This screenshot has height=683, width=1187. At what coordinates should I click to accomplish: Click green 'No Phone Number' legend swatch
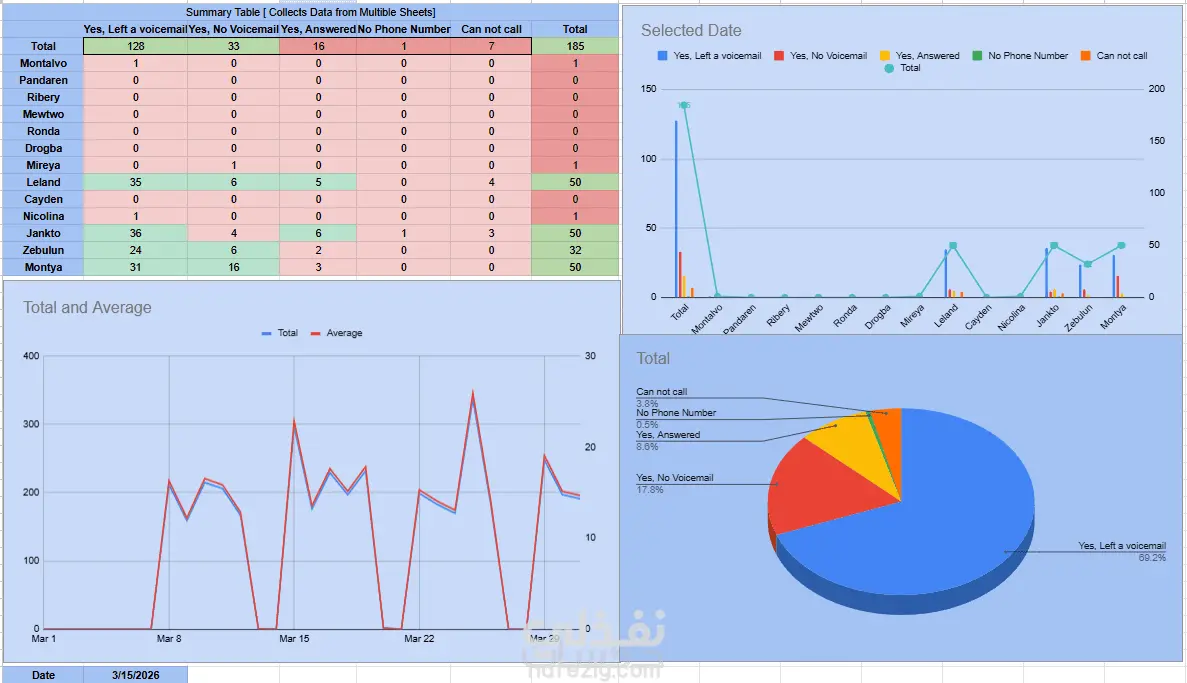coord(977,56)
